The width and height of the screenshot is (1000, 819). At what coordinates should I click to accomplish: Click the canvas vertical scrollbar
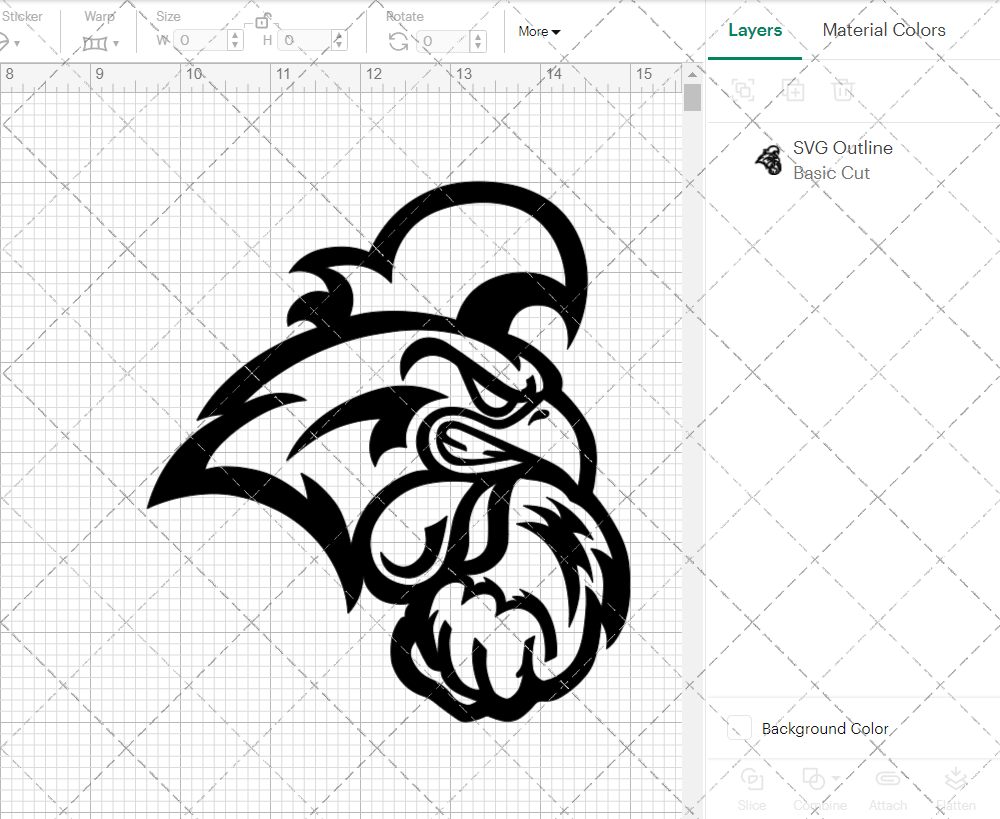click(x=691, y=97)
